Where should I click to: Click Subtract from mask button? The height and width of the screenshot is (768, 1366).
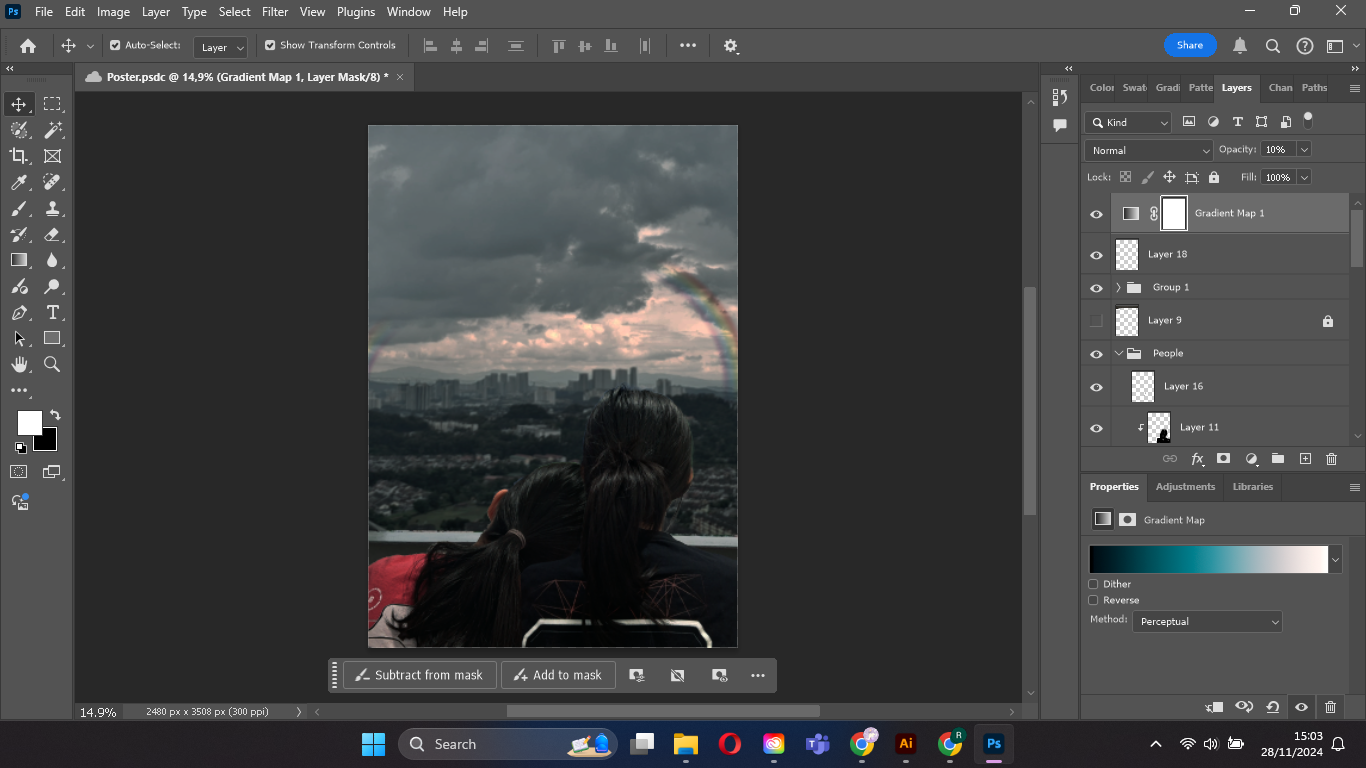pyautogui.click(x=419, y=675)
